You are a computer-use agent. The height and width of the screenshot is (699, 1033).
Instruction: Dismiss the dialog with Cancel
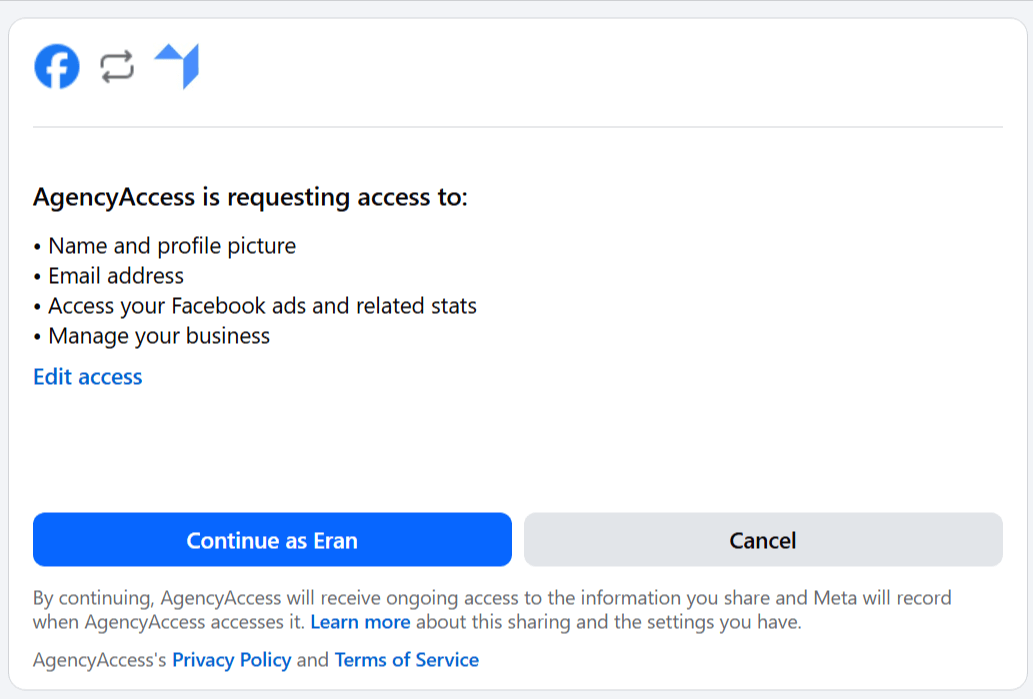pos(762,539)
